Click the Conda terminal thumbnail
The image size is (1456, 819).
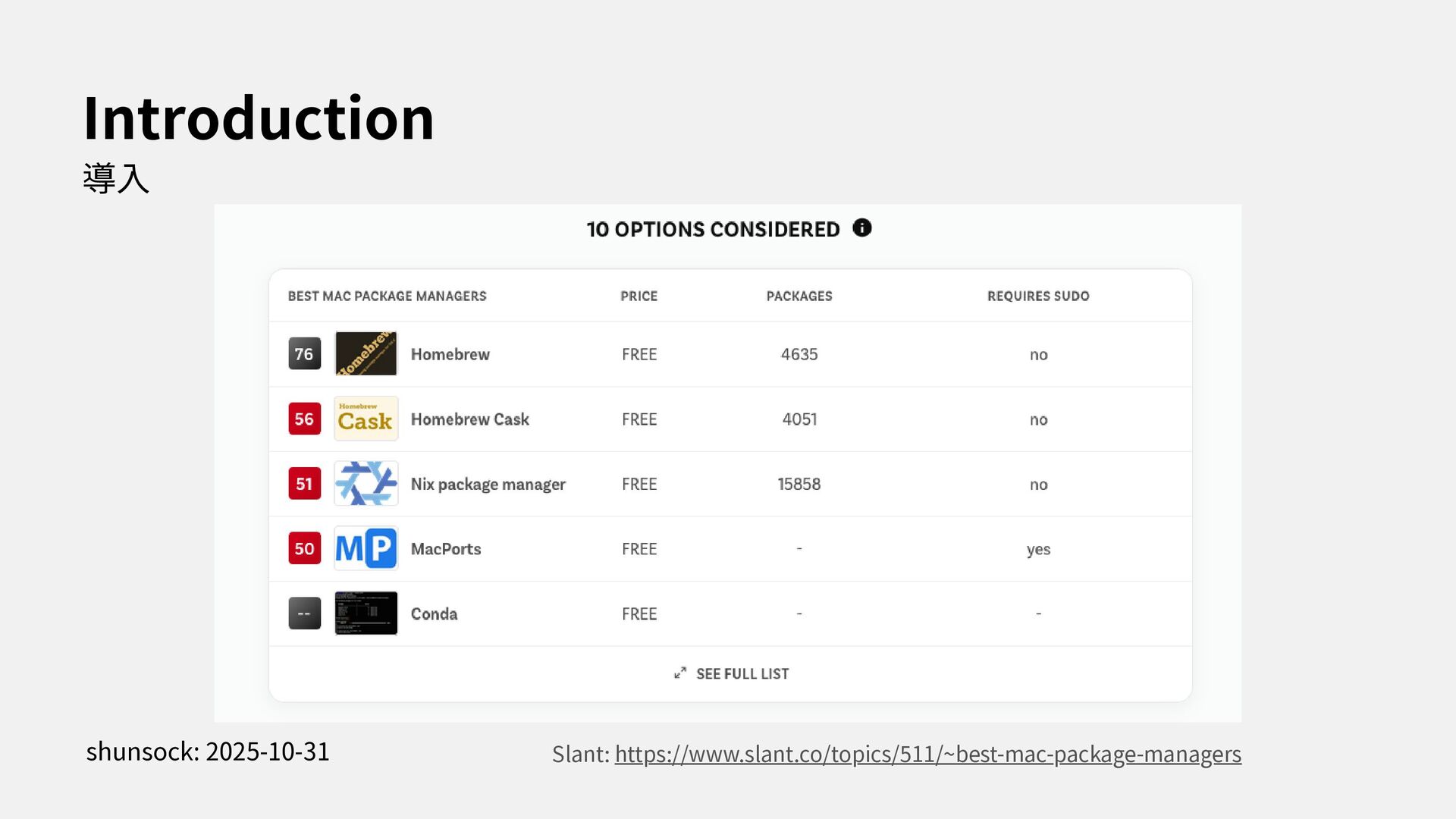(366, 613)
